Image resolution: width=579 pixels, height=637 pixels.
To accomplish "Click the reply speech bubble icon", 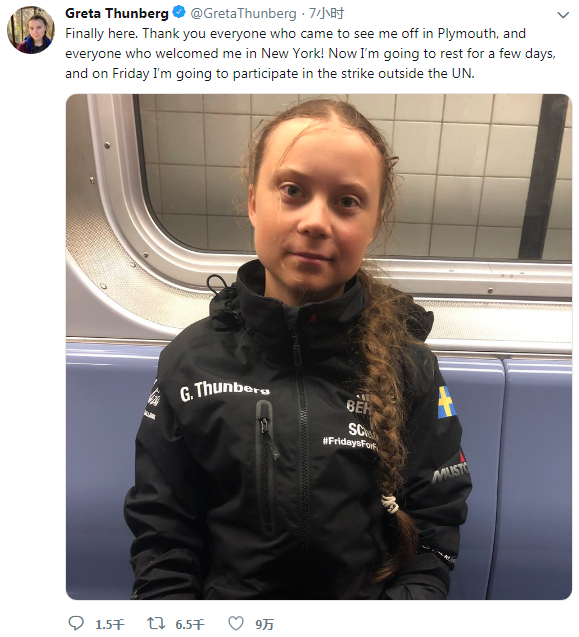I will click(x=76, y=623).
